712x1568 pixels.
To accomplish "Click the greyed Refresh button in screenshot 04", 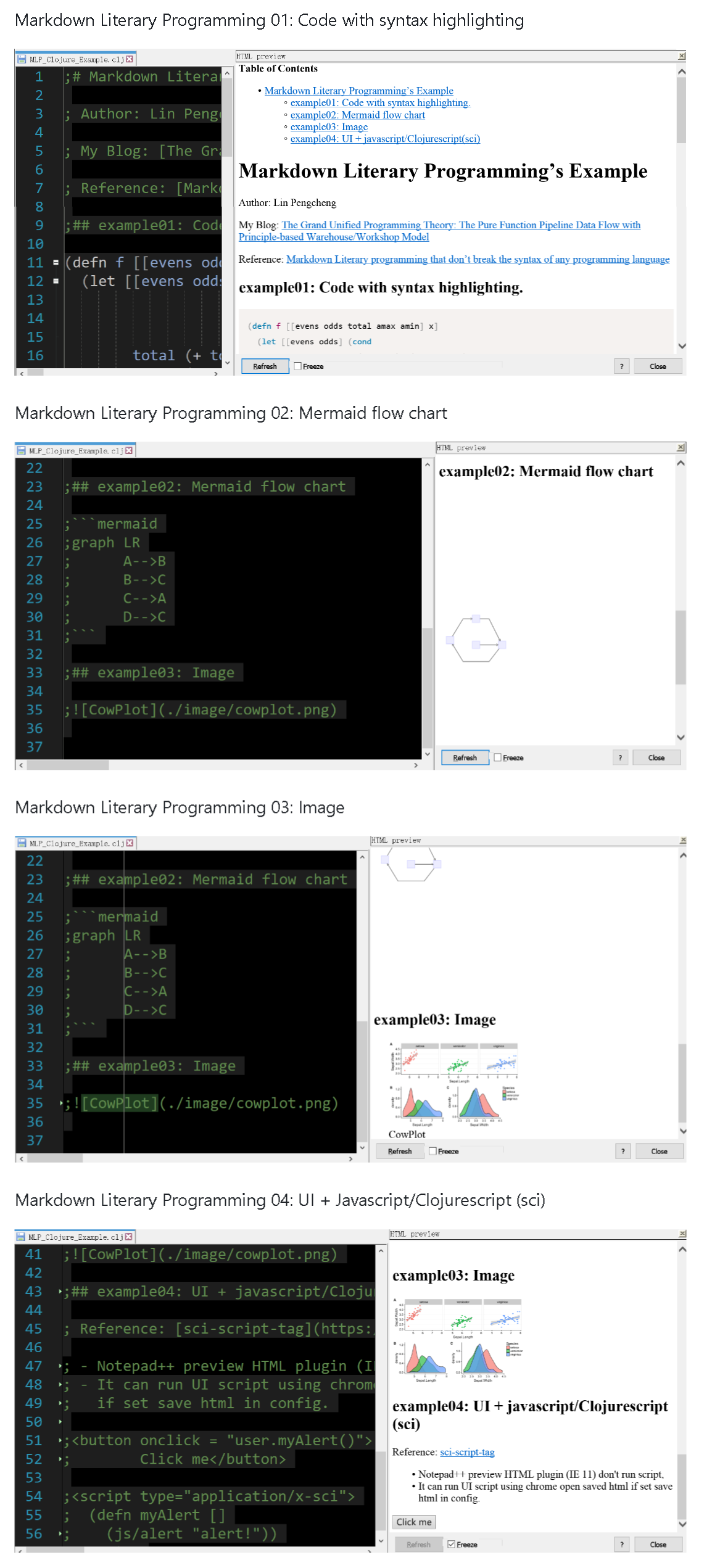I will [x=418, y=1544].
